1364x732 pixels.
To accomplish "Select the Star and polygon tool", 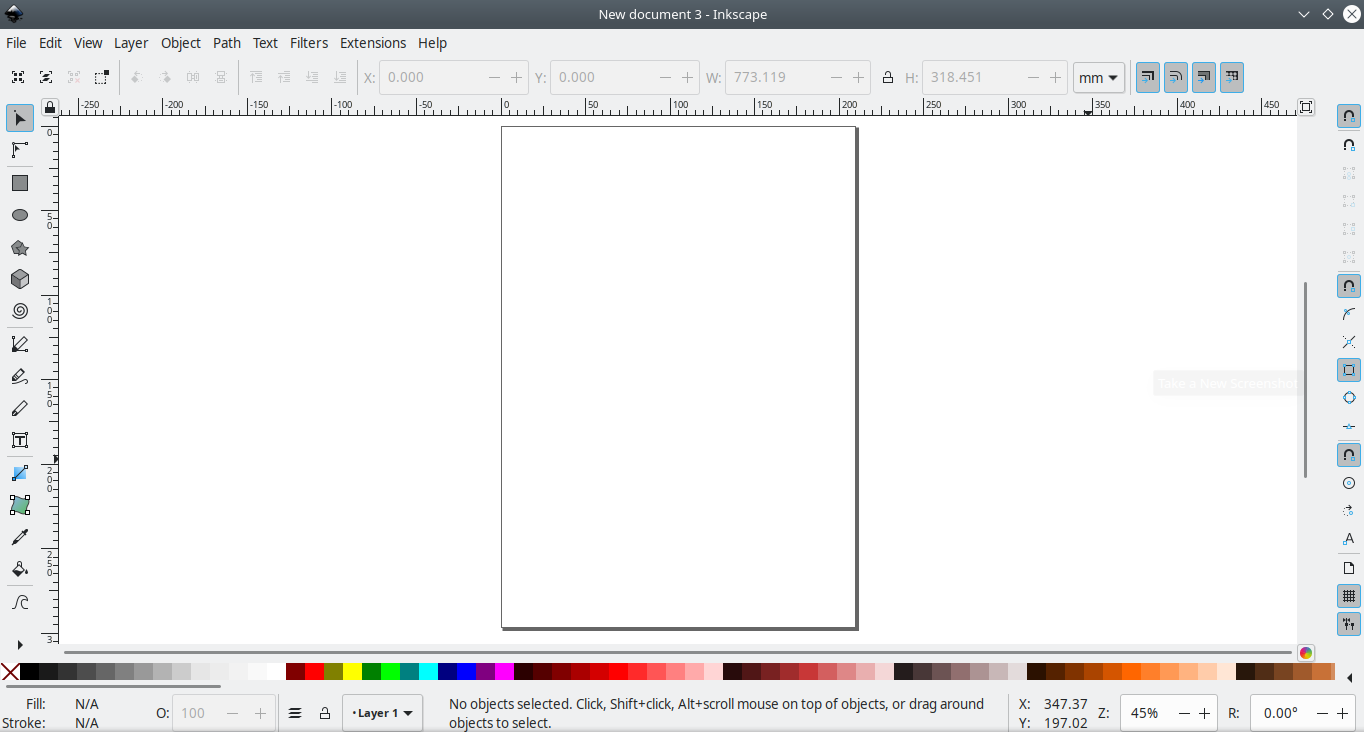I will [x=19, y=247].
